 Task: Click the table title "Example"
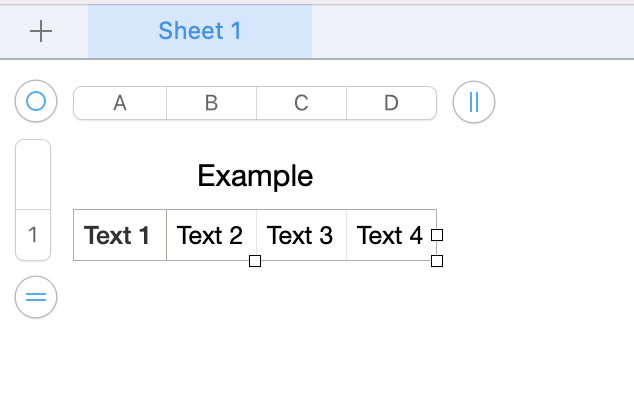pyautogui.click(x=255, y=176)
